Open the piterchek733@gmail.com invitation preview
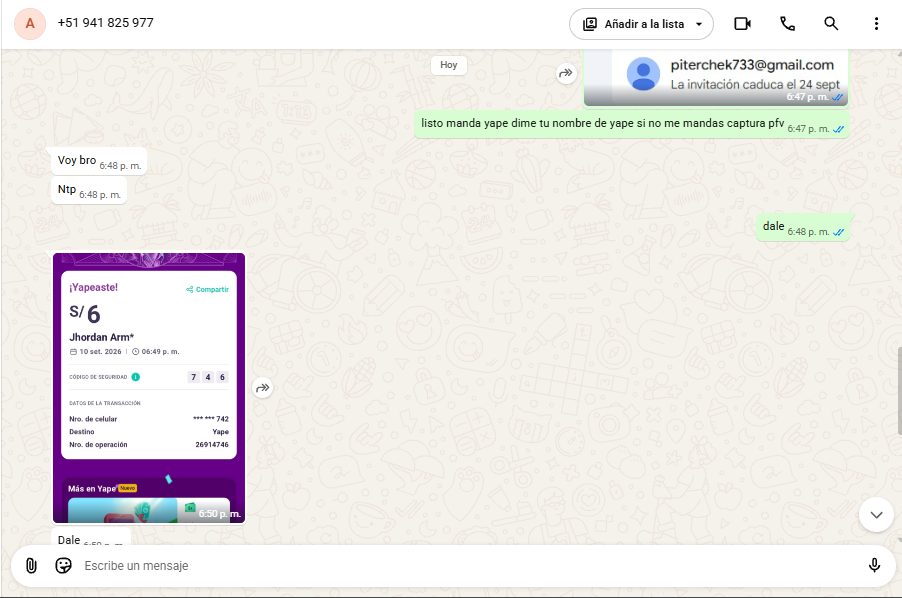 716,78
